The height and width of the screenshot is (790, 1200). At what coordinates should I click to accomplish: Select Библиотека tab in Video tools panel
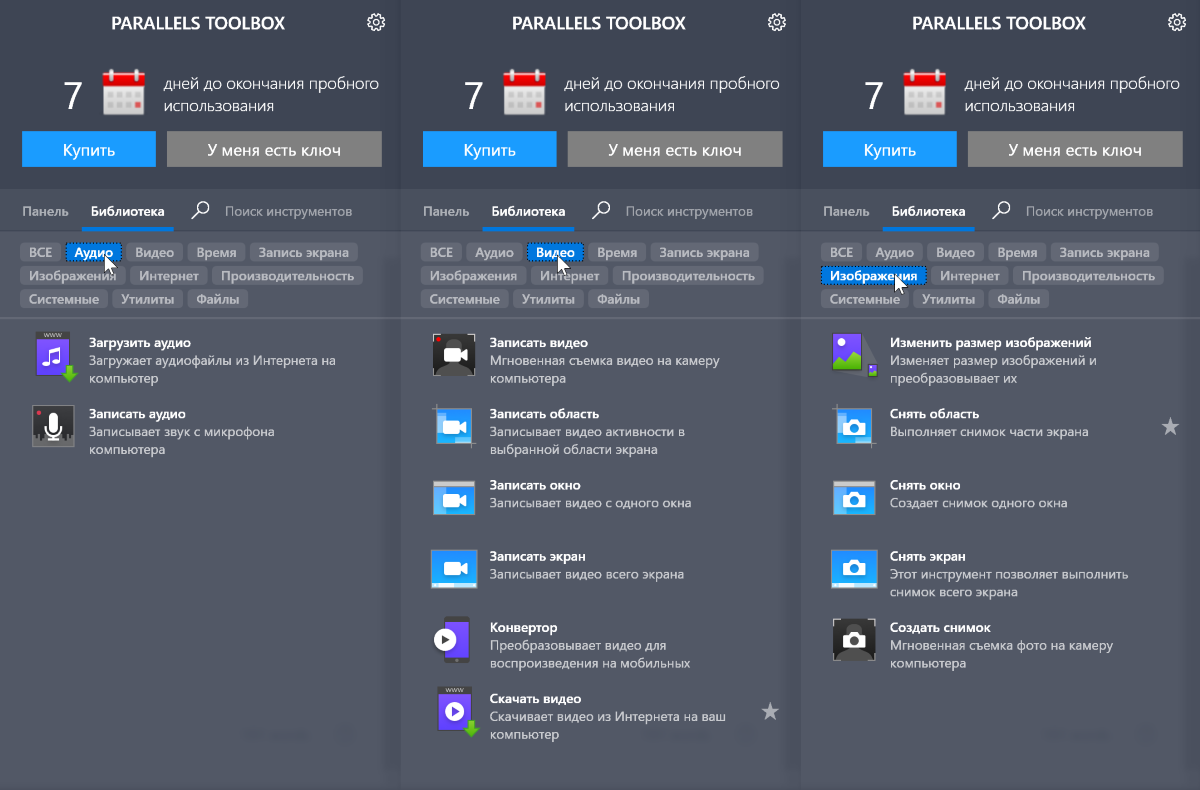528,211
